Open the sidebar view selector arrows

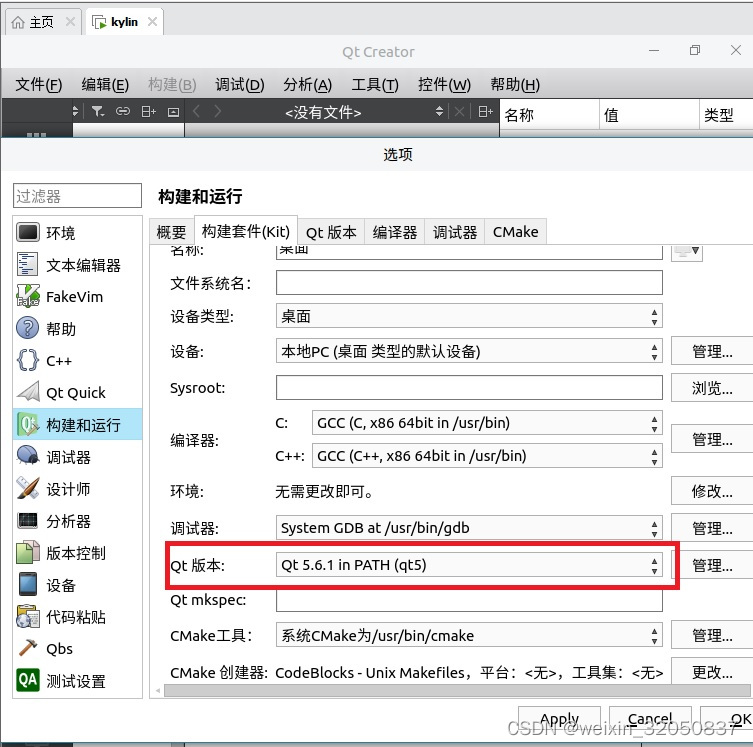click(x=75, y=111)
